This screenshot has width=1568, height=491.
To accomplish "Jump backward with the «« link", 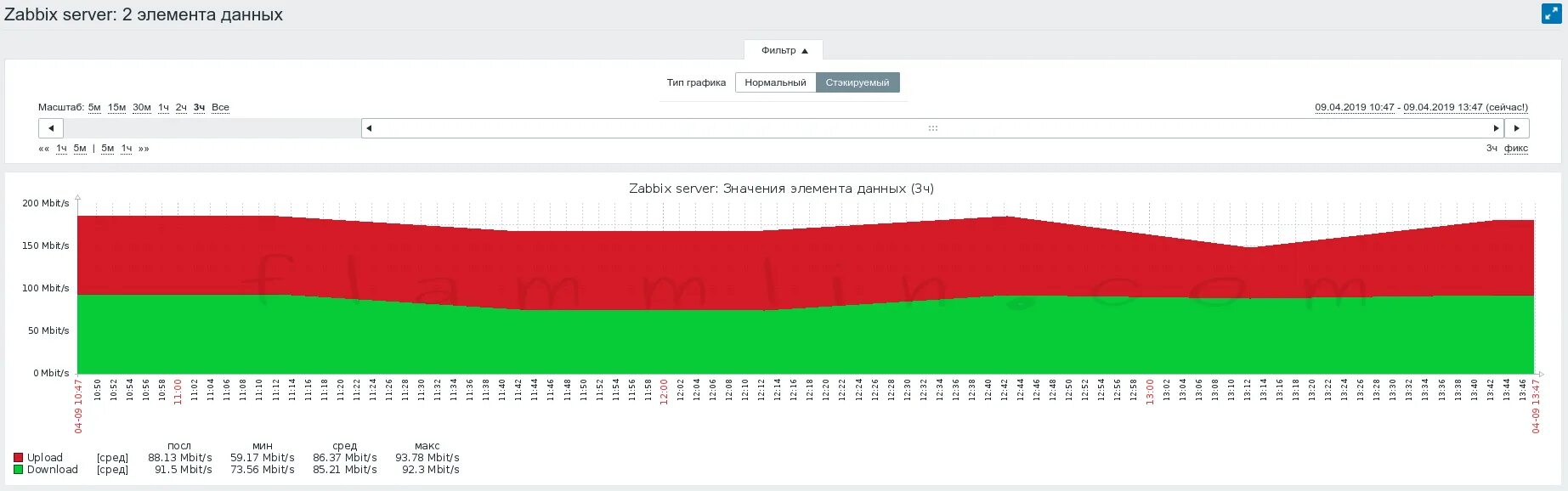I will pyautogui.click(x=44, y=149).
